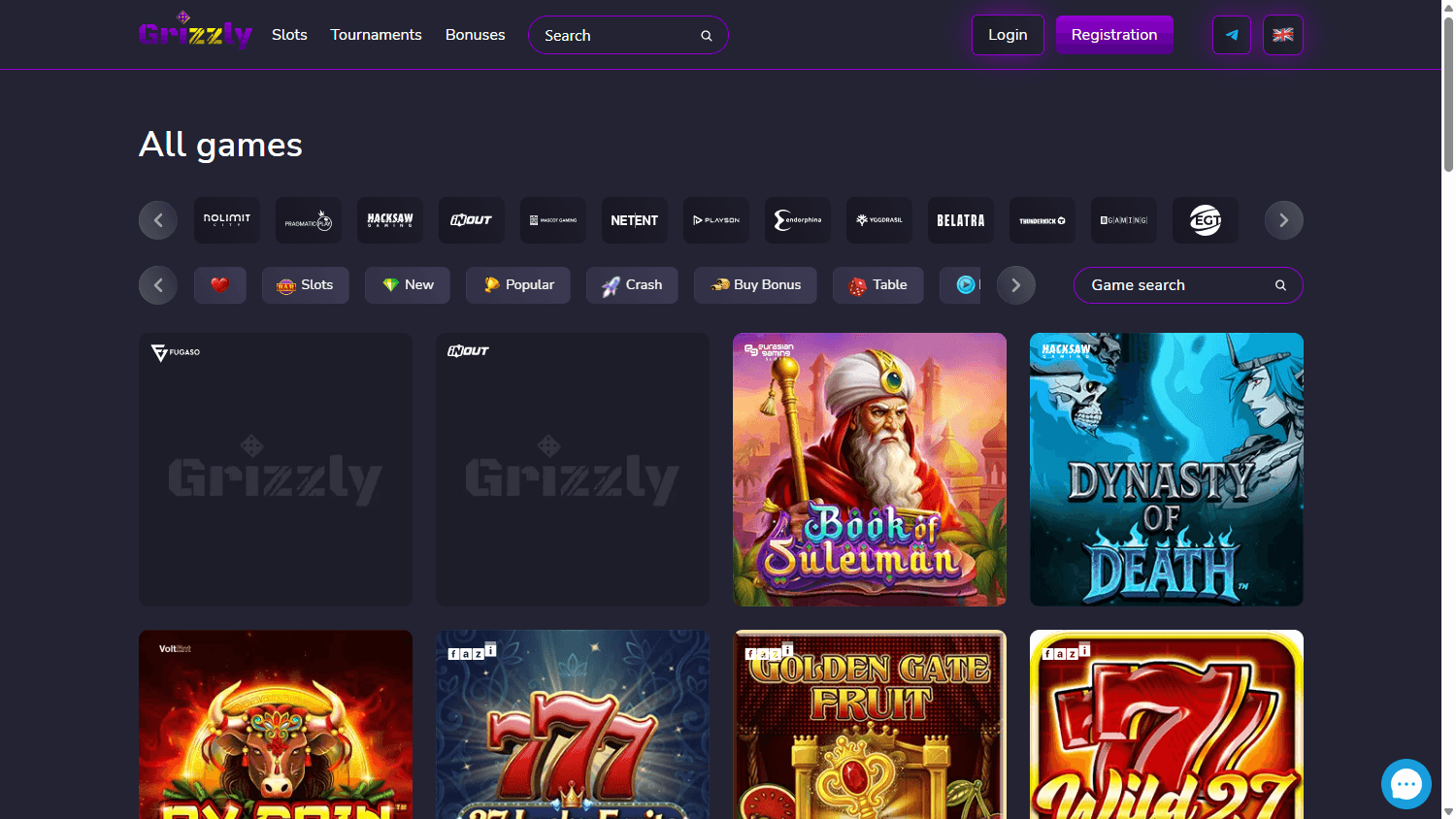Filter by Hacksaw Gaming provider
The height and width of the screenshot is (819, 1456).
pos(390,220)
